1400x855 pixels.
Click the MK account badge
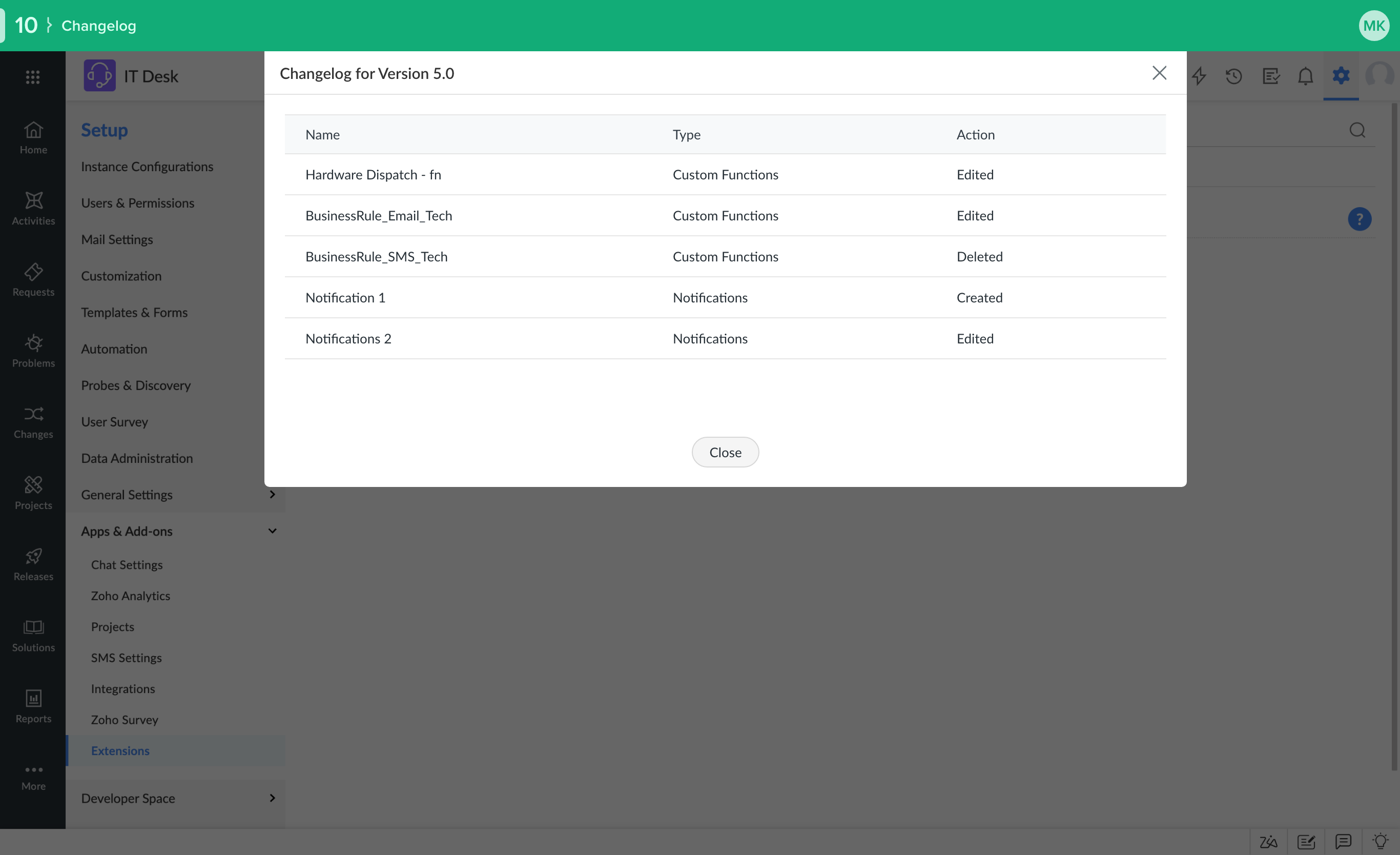point(1374,26)
